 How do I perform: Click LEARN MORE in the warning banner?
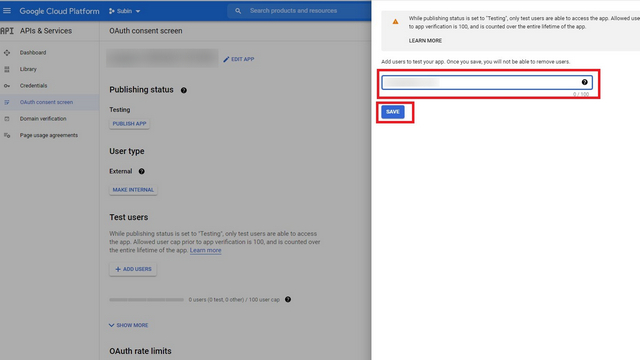coord(425,41)
